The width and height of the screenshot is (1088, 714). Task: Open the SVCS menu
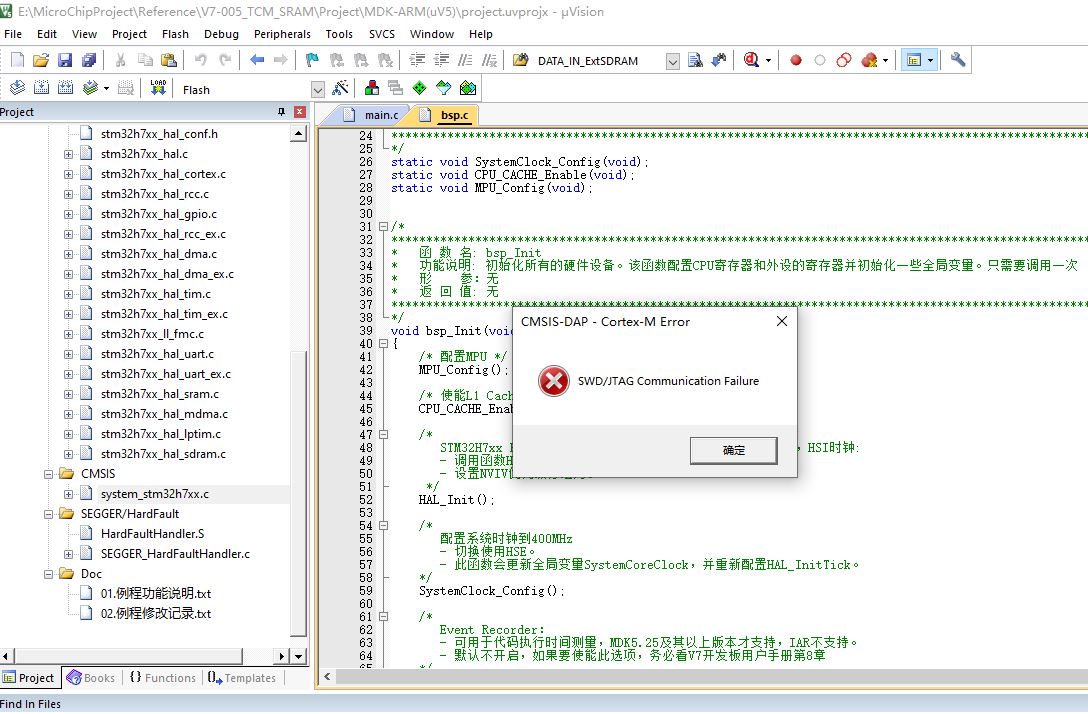[382, 34]
